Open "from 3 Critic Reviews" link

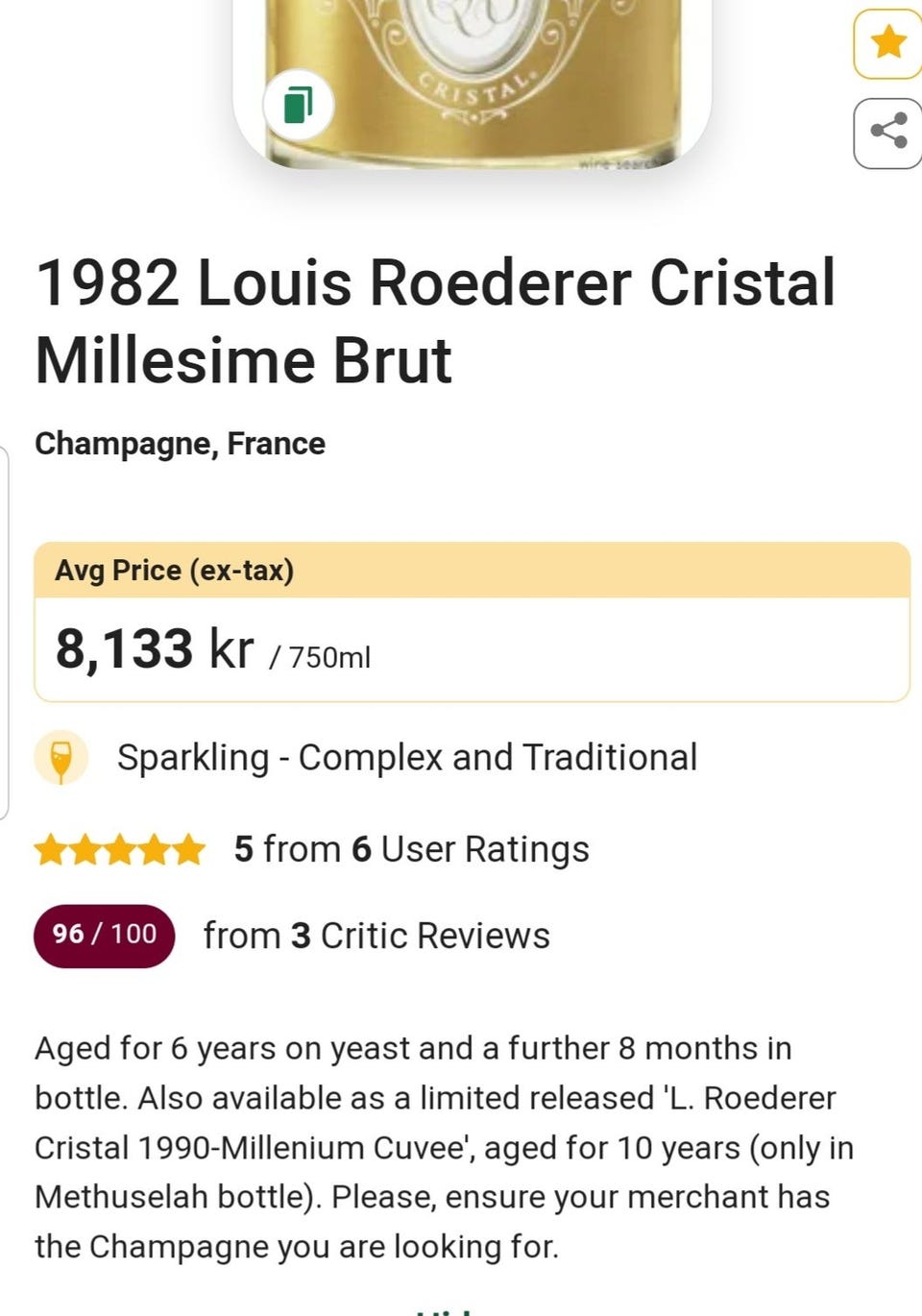pyautogui.click(x=376, y=936)
